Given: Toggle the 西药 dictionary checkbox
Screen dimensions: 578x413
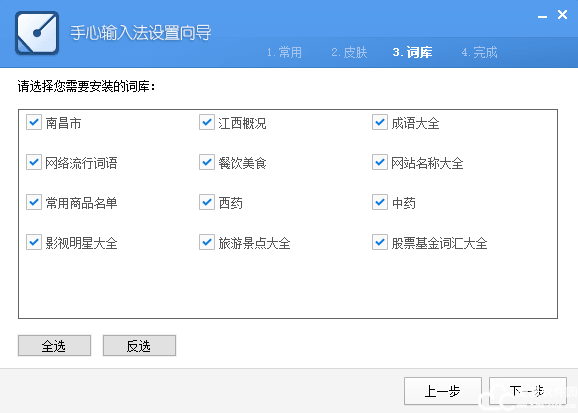Looking at the screenshot, I should [x=207, y=202].
